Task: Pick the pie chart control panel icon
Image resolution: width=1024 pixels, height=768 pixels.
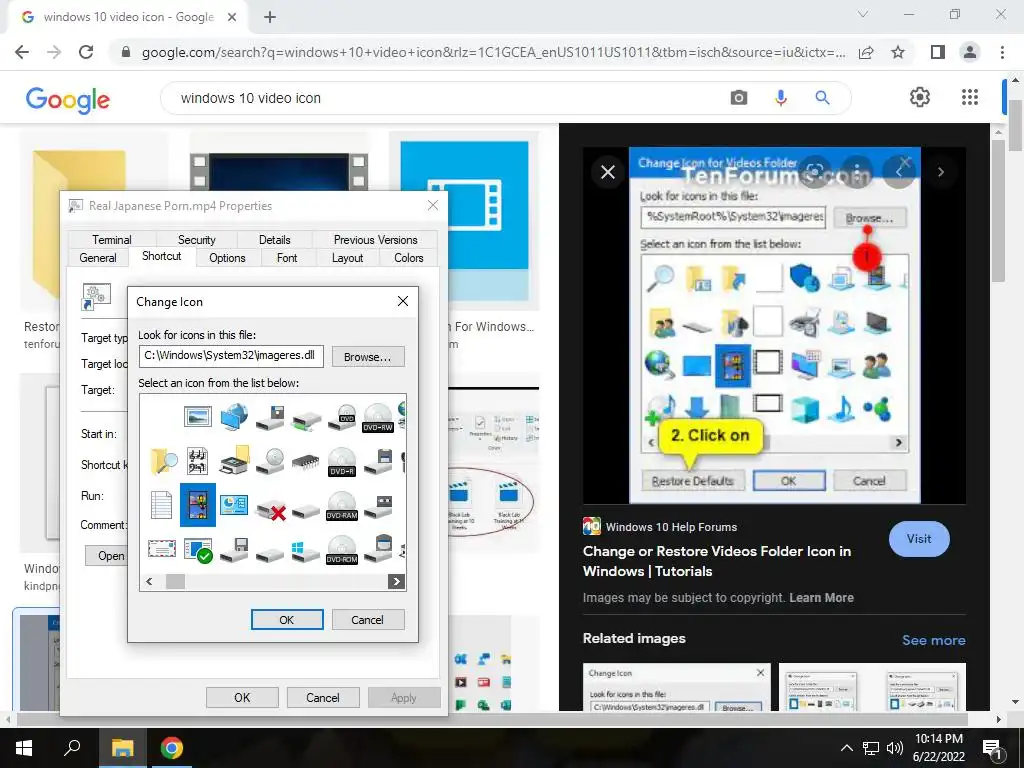Action: point(233,505)
